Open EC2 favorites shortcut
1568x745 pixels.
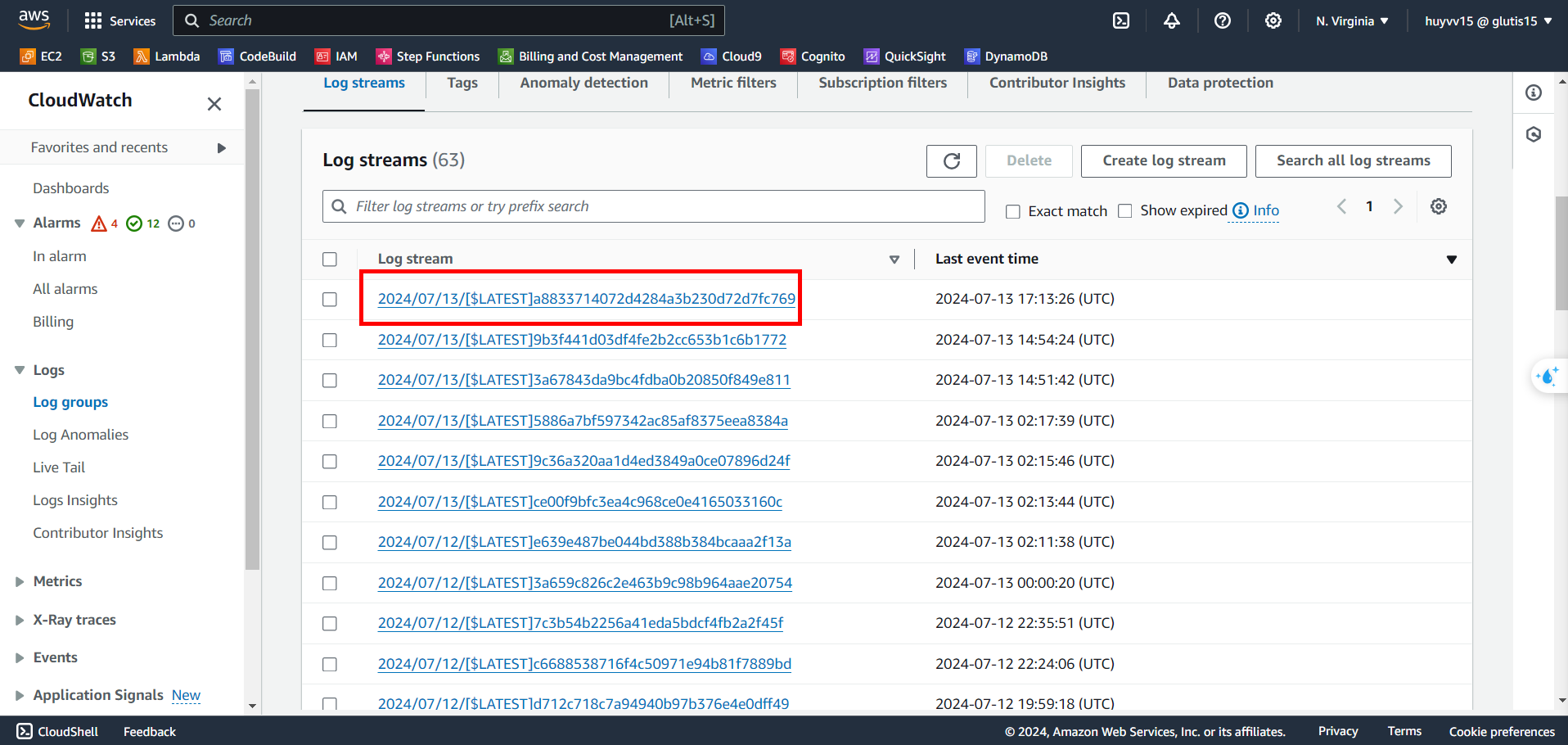[41, 56]
